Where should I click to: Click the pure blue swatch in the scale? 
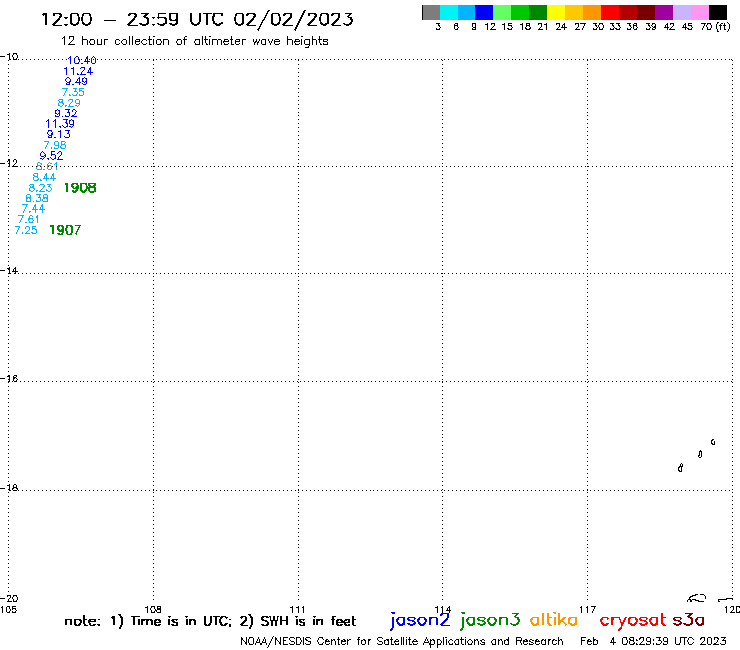coord(484,12)
